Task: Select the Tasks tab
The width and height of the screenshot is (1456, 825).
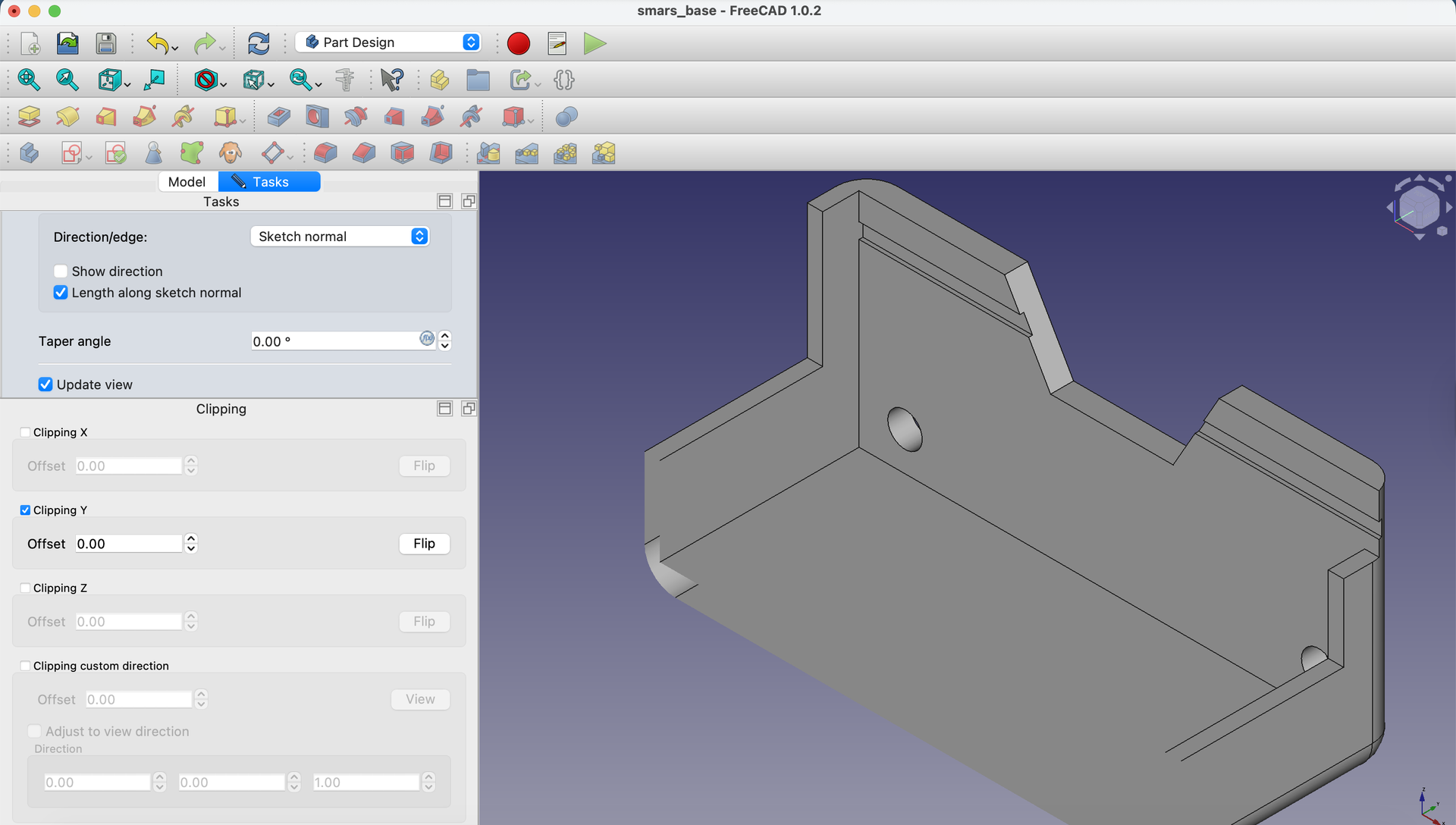Action: coord(269,182)
